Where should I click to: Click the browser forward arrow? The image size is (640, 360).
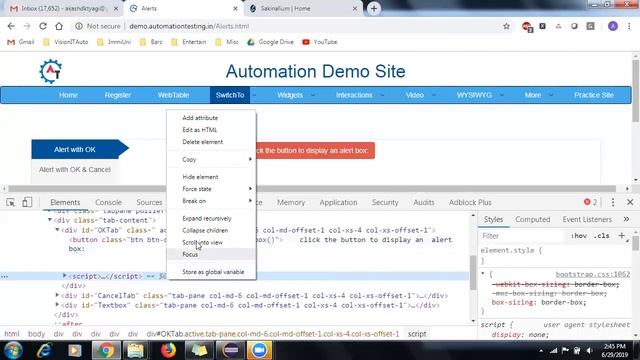(x=27, y=26)
